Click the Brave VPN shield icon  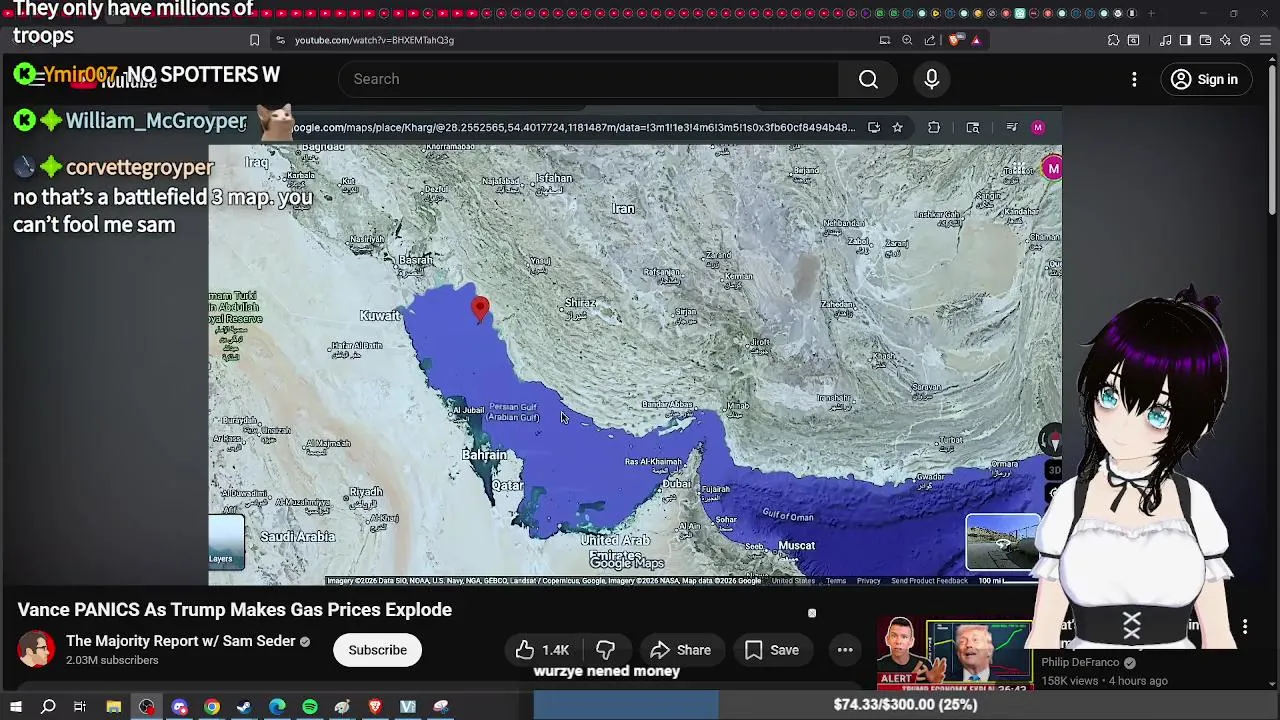pos(1245,40)
